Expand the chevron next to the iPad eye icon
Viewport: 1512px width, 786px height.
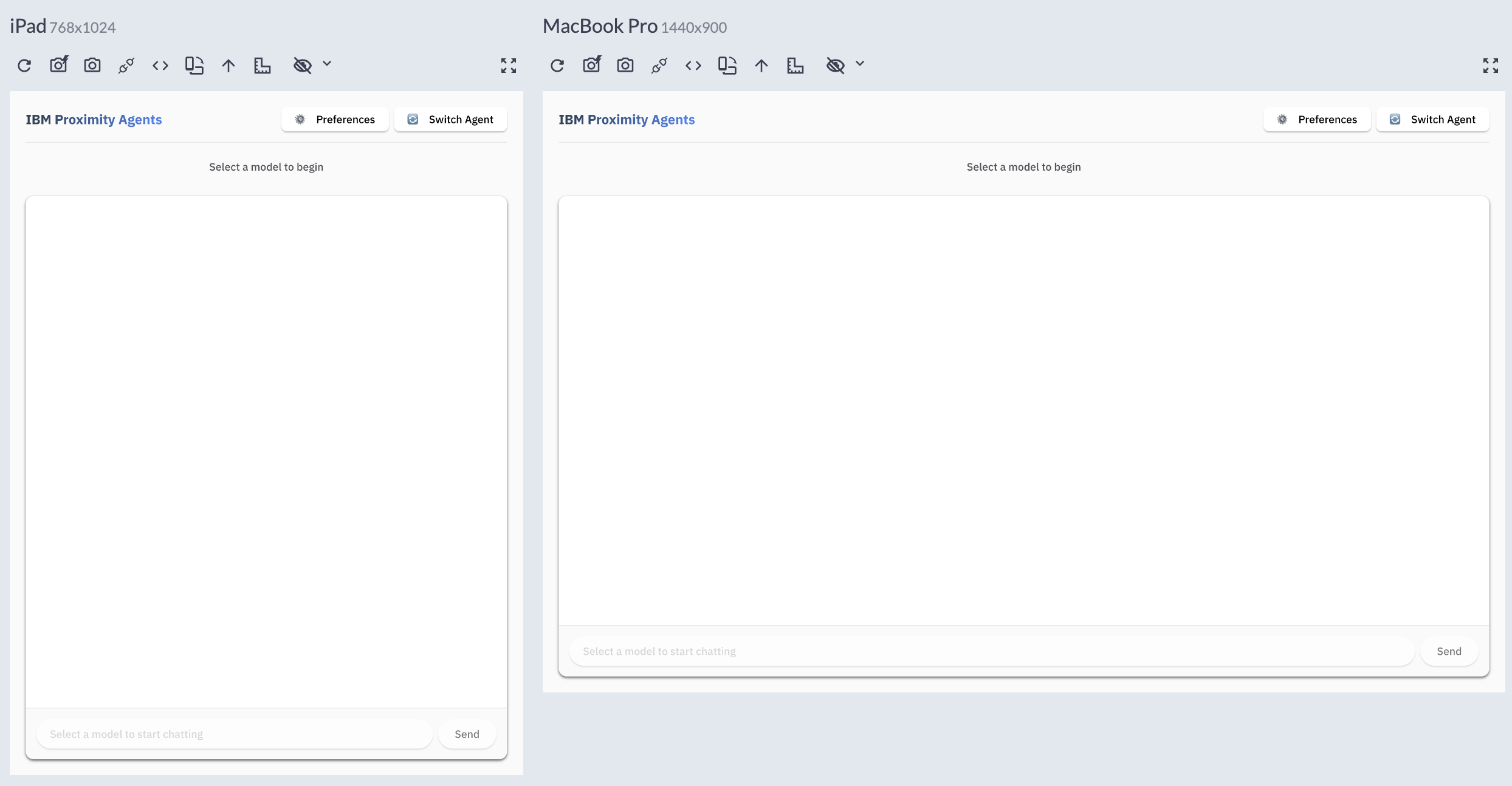[327, 64]
